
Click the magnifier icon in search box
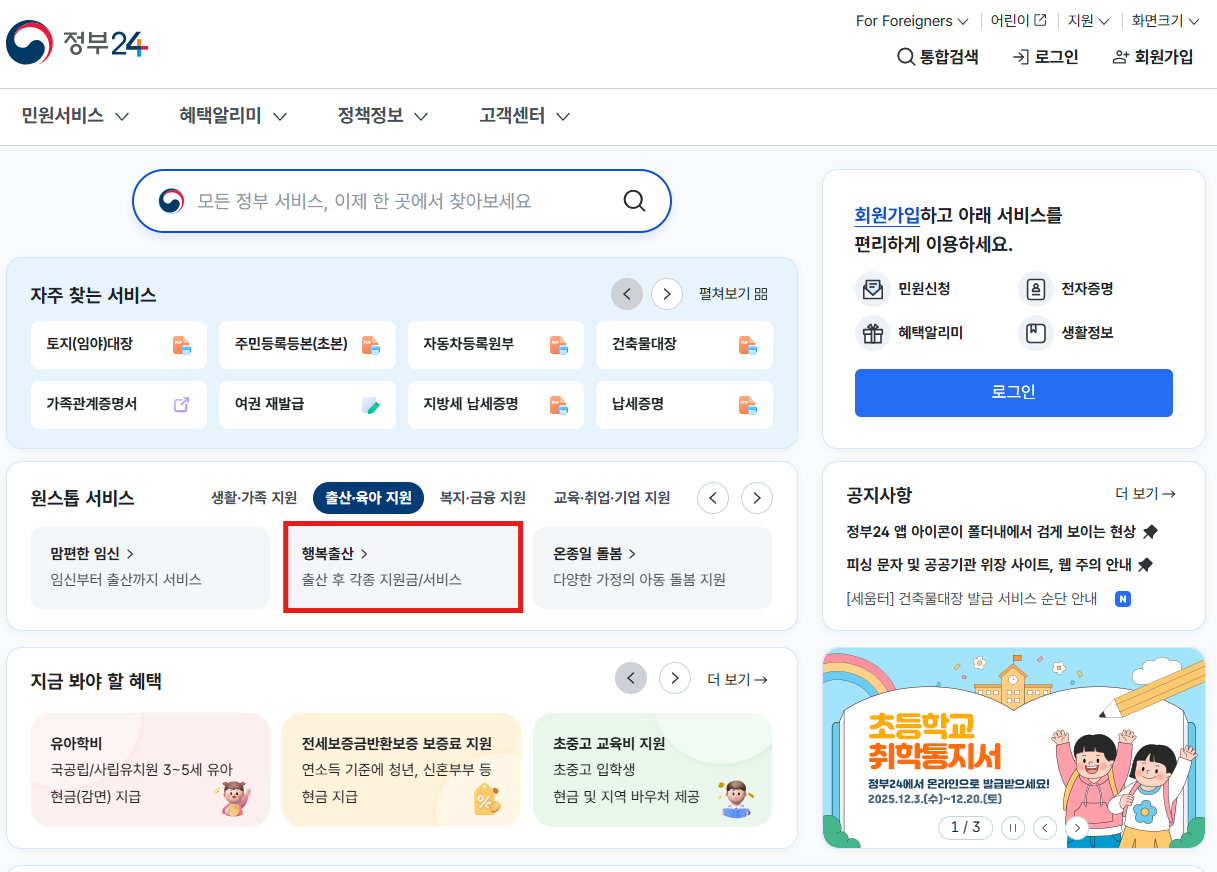click(x=634, y=201)
